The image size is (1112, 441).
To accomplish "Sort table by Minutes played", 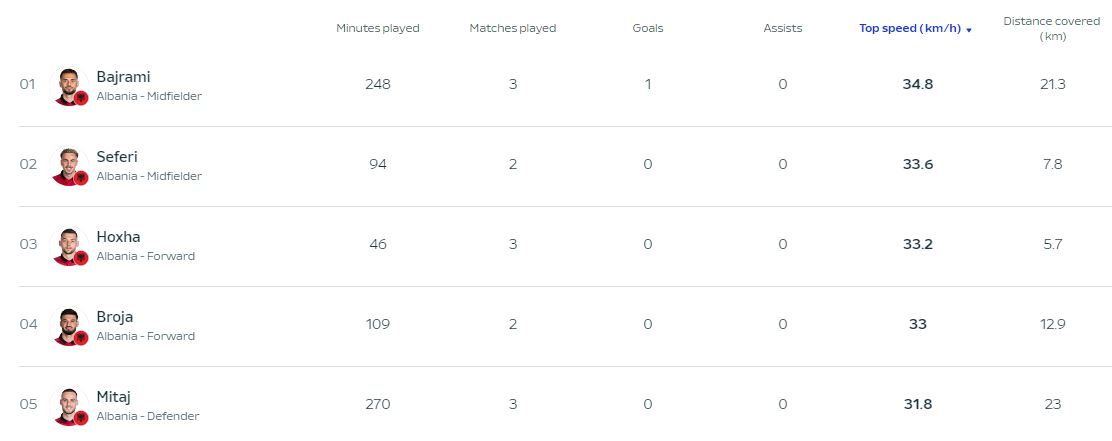I will tap(378, 28).
